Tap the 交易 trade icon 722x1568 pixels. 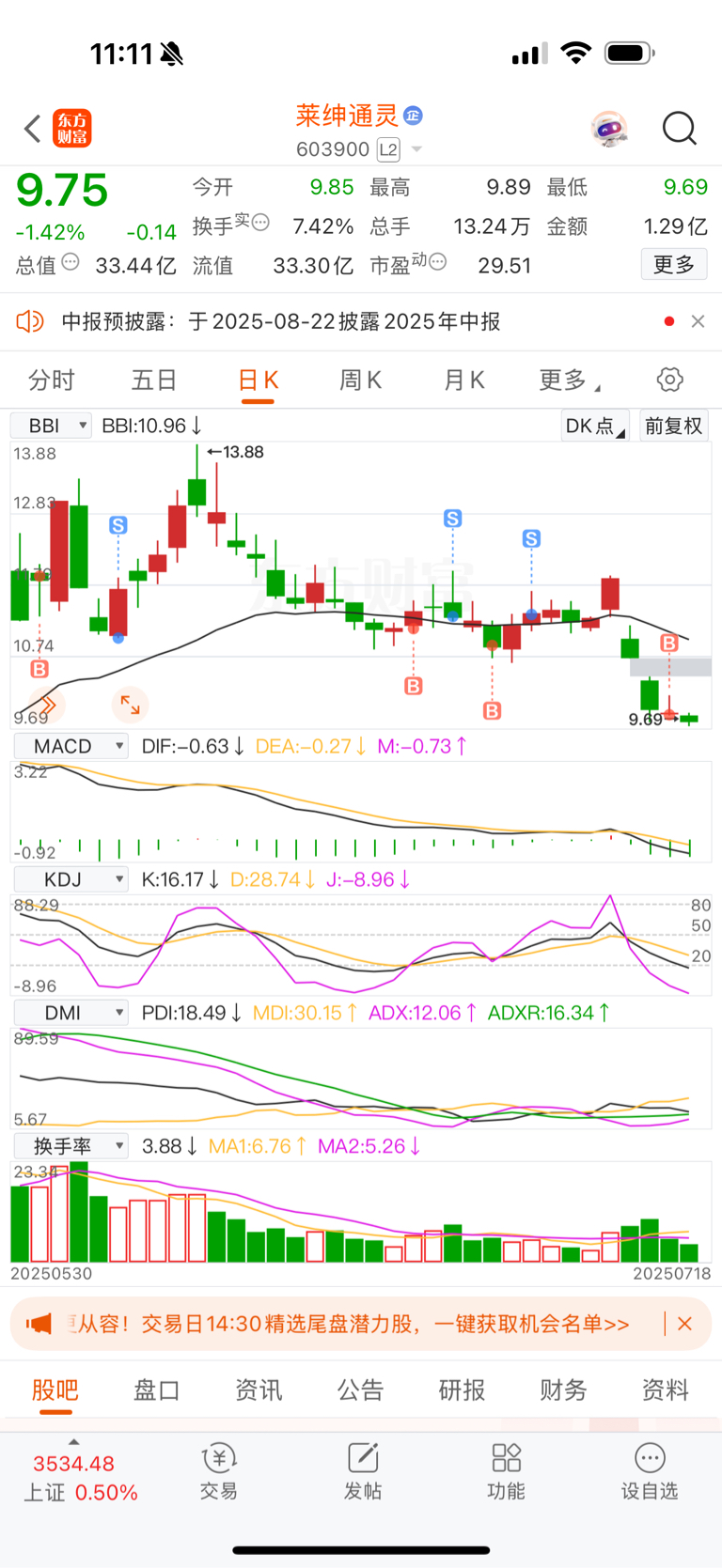[x=219, y=1472]
